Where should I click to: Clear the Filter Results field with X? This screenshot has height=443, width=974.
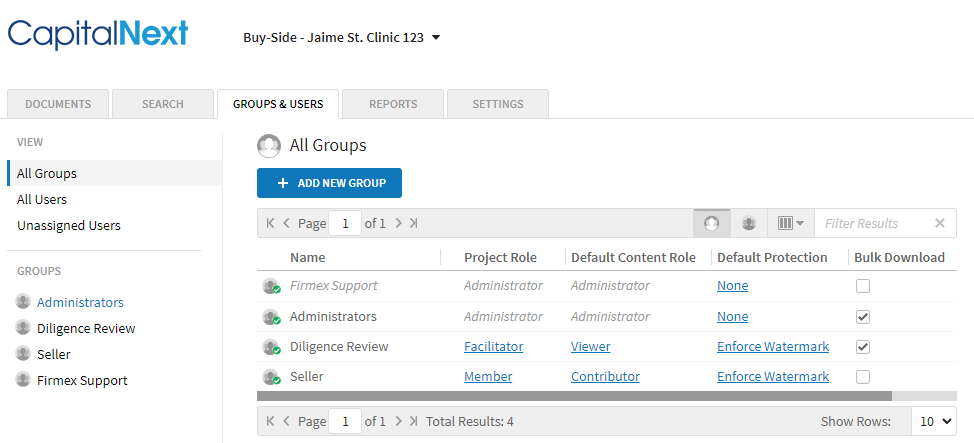point(939,223)
